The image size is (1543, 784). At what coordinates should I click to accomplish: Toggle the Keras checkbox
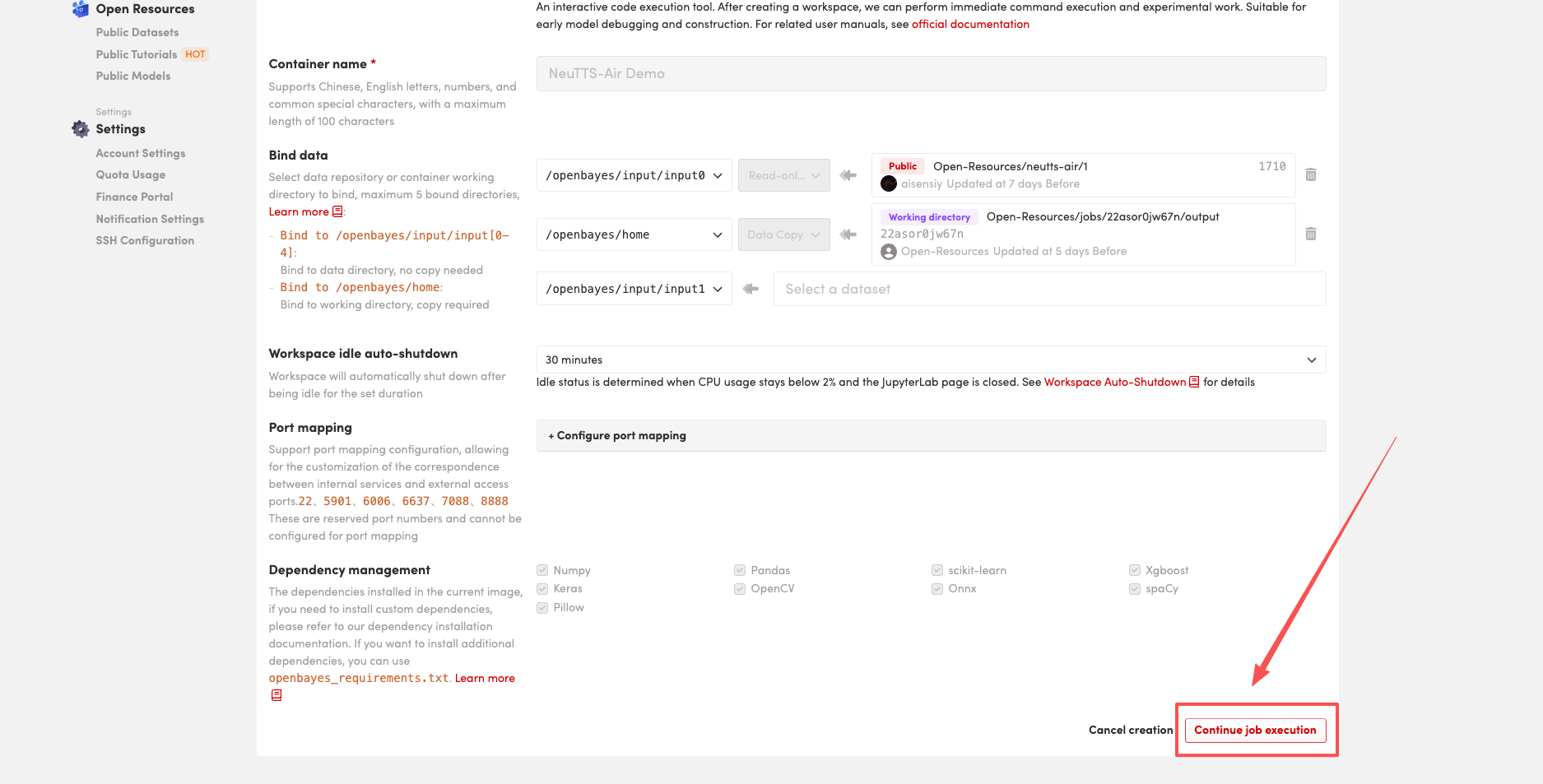[x=542, y=588]
